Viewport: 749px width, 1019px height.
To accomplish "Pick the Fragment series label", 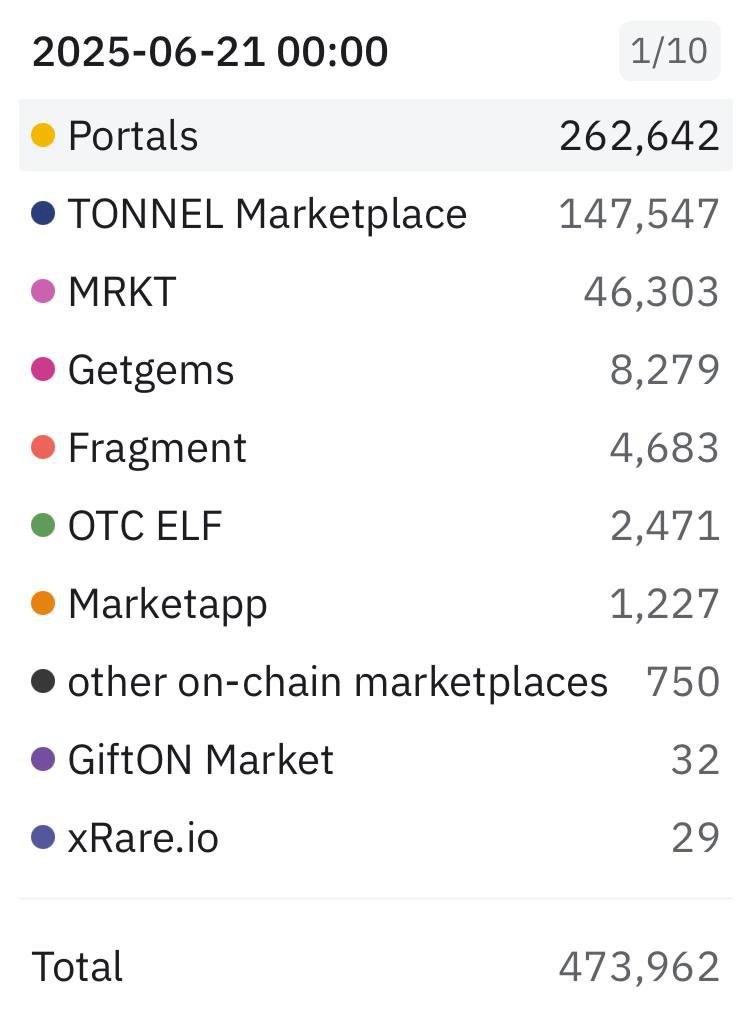I will point(157,449).
